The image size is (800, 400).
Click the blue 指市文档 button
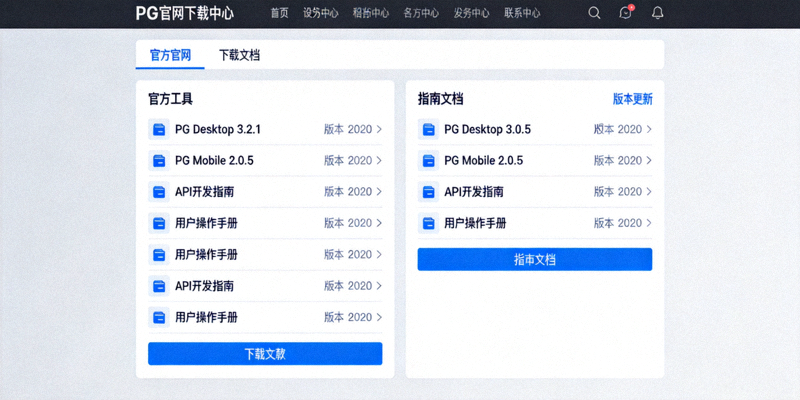[x=535, y=259]
